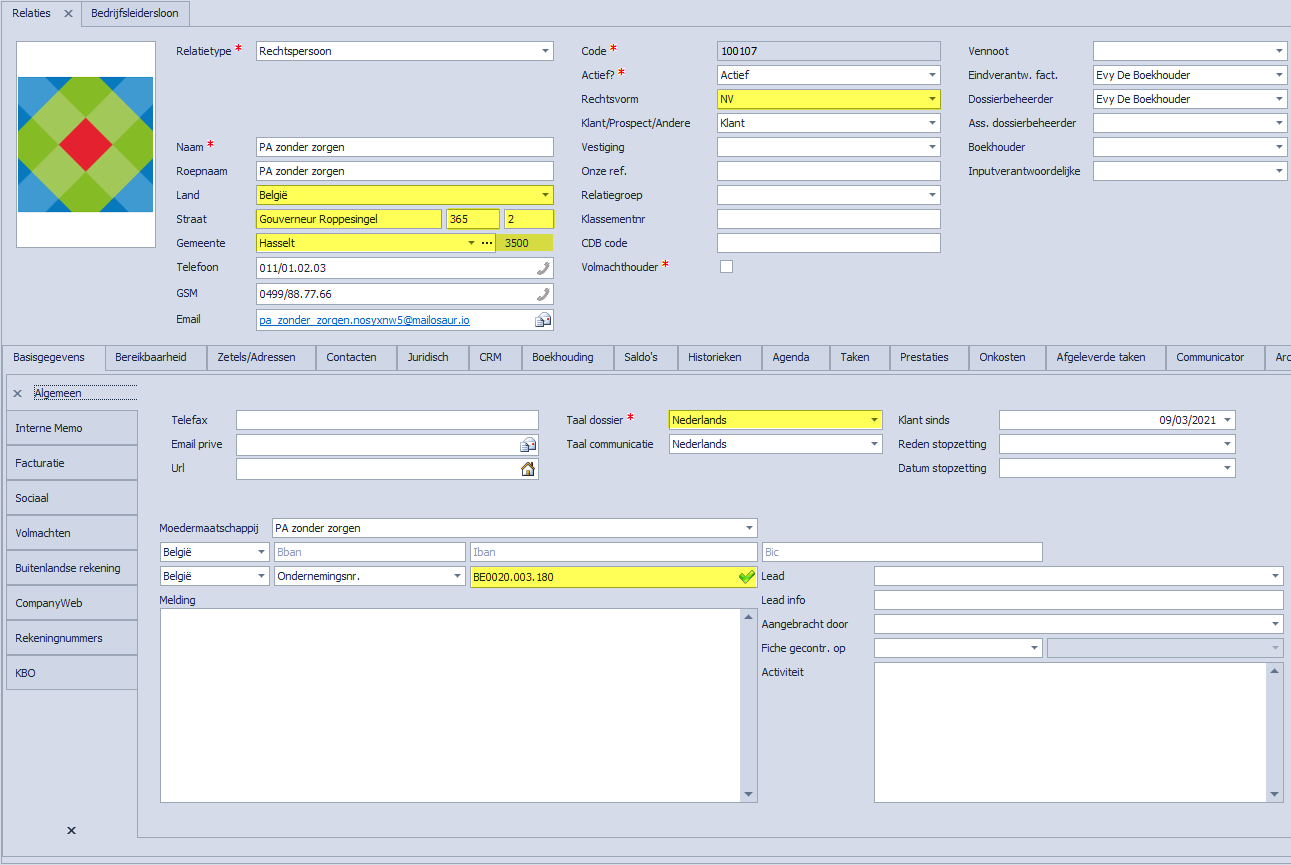This screenshot has width=1291, height=865.
Task: Click the ellipsis button next to Gemeente
Action: point(487,243)
